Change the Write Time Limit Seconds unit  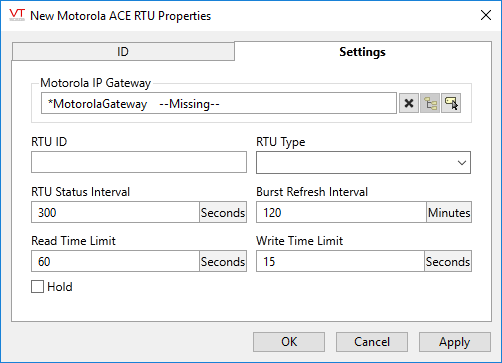coord(448,261)
